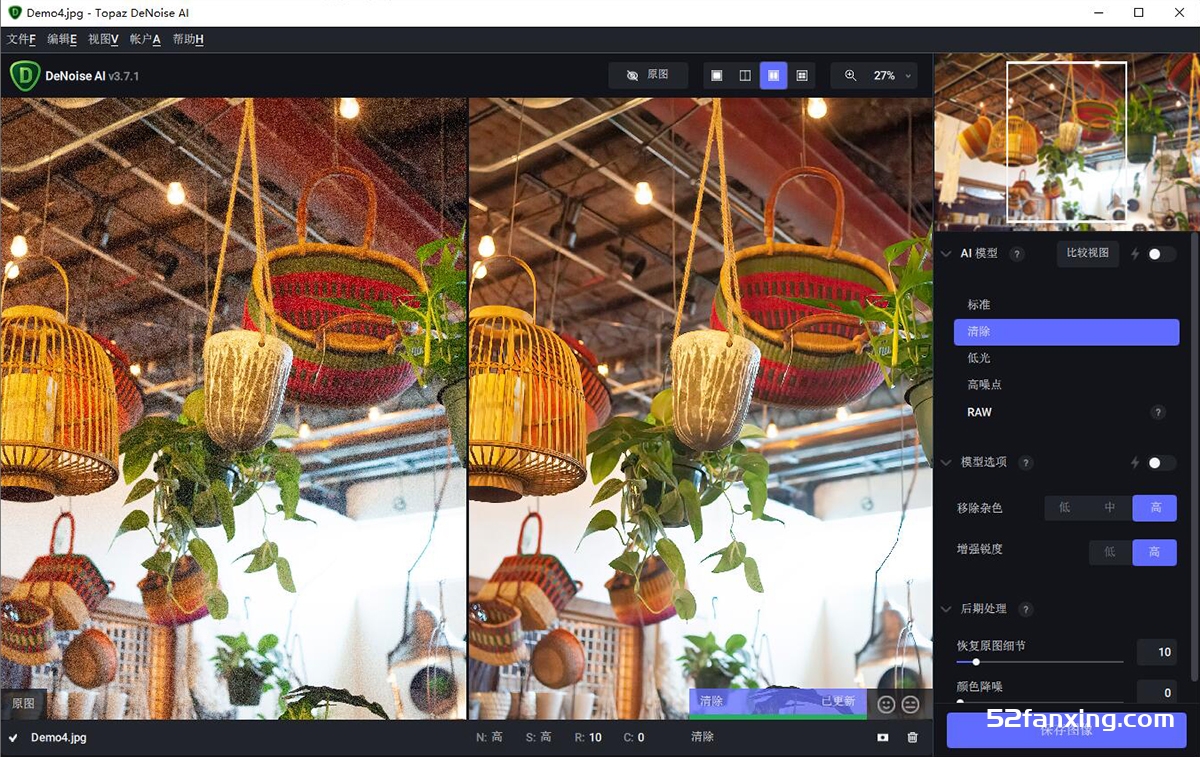The width and height of the screenshot is (1200, 757).
Task: Toggle the Demo4.jpg checkmark
Action: (13, 738)
